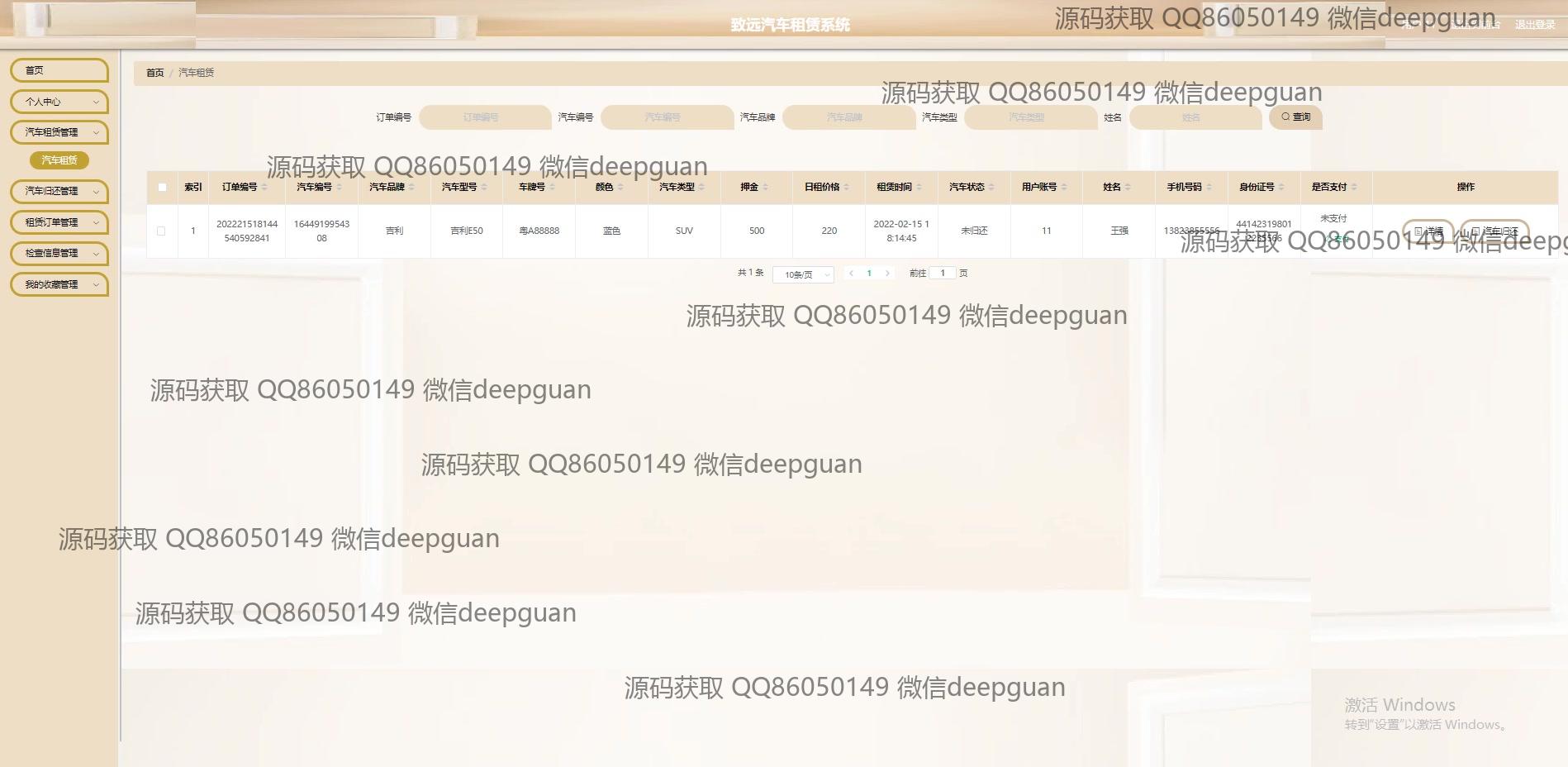Image resolution: width=1568 pixels, height=767 pixels.
Task: Check the checkbox for row 1
Action: pyautogui.click(x=161, y=231)
